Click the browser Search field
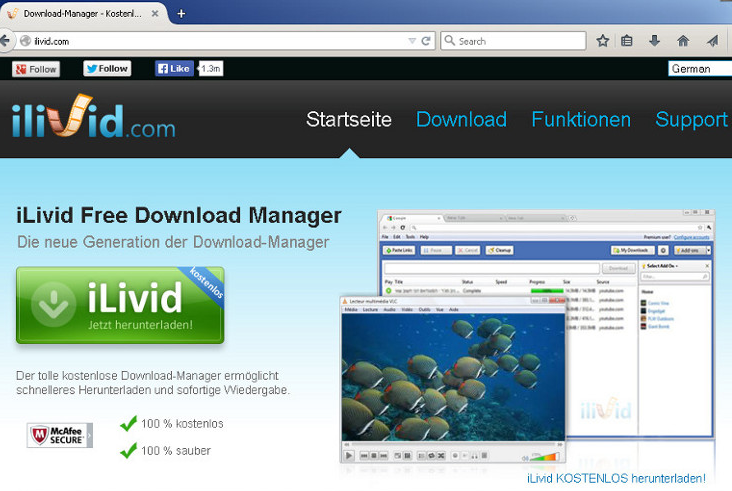Viewport: 732px width, 491px height. 513,41
